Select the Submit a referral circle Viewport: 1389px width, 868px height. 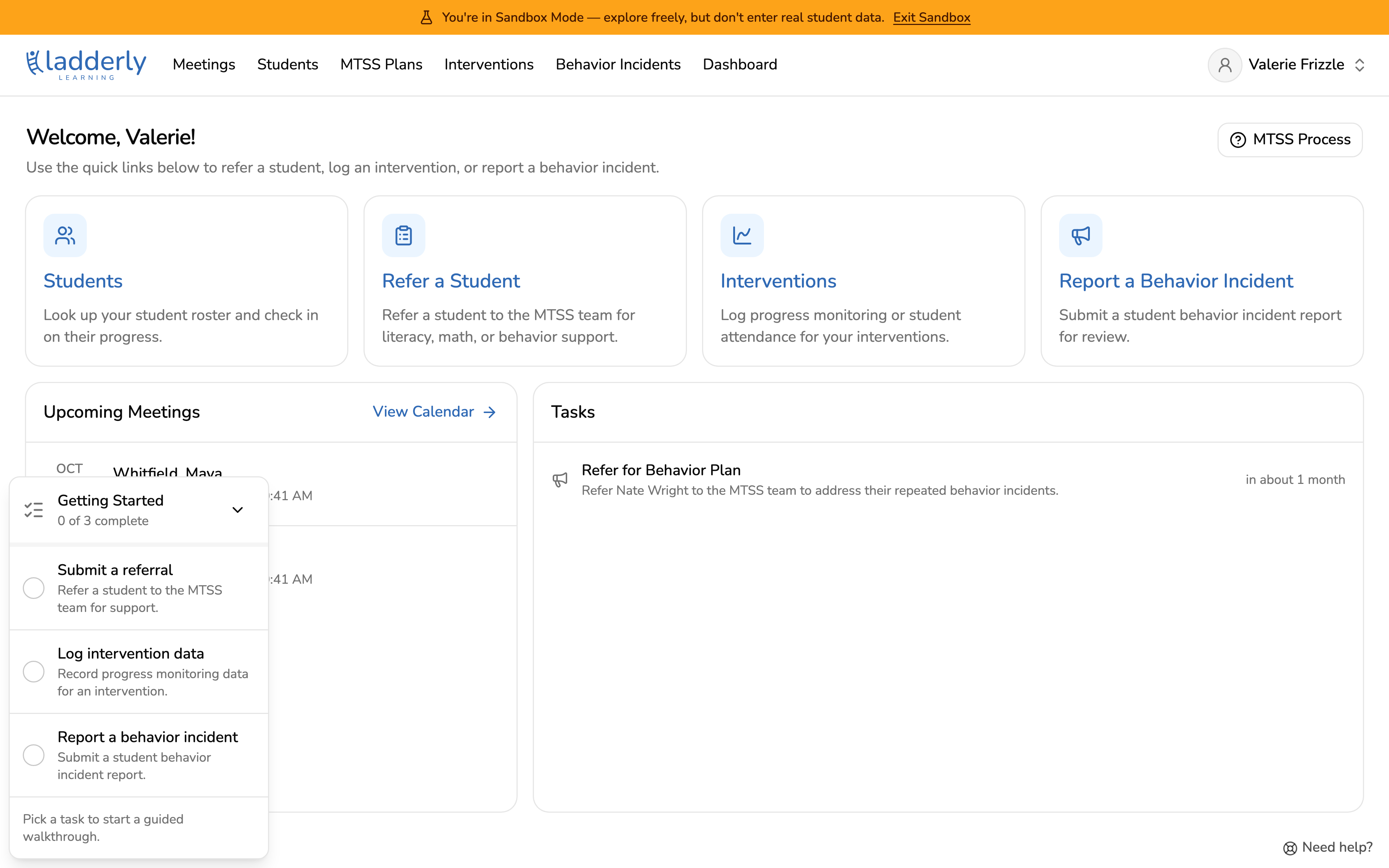(34, 588)
